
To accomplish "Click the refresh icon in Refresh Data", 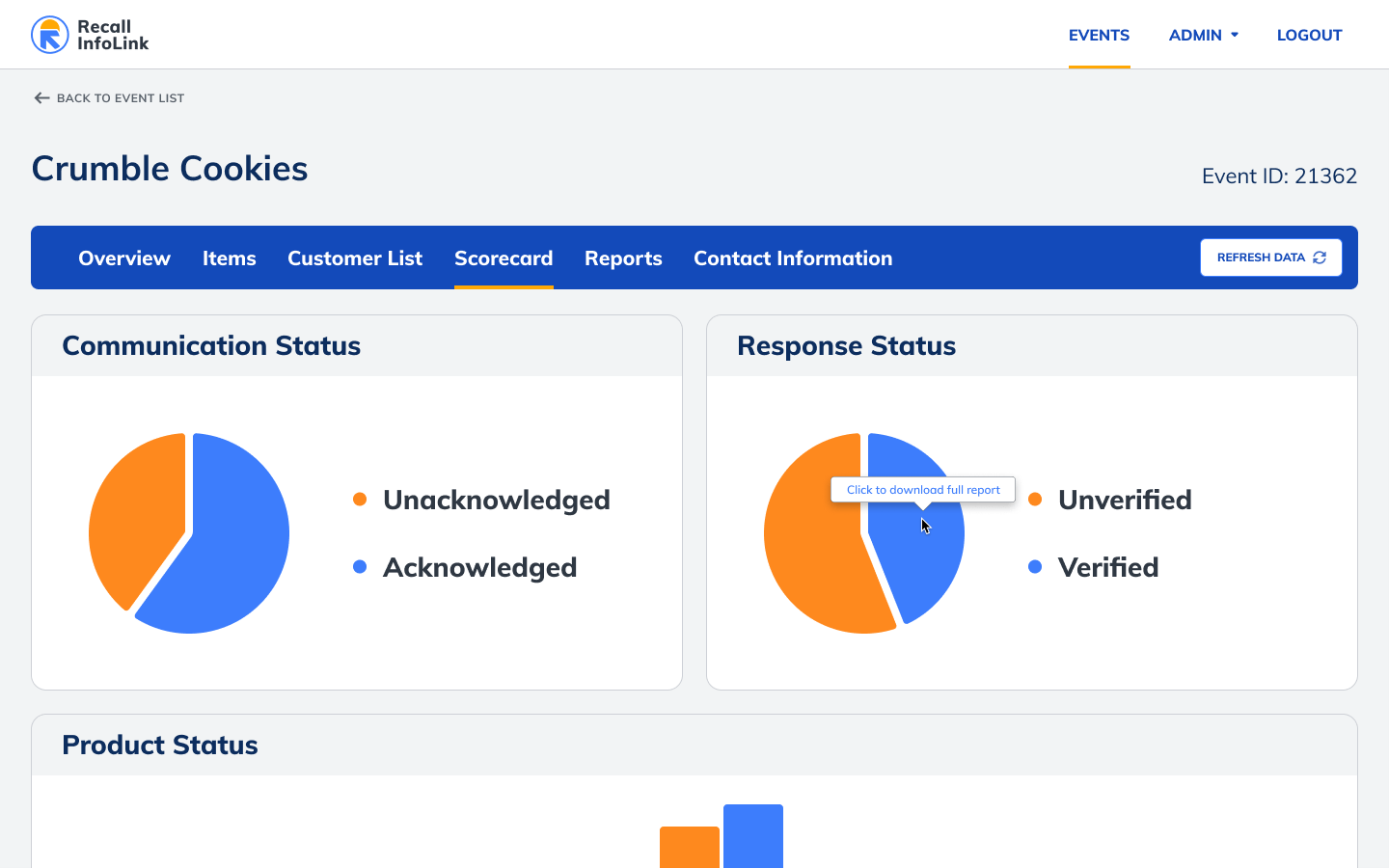I will tap(1320, 258).
